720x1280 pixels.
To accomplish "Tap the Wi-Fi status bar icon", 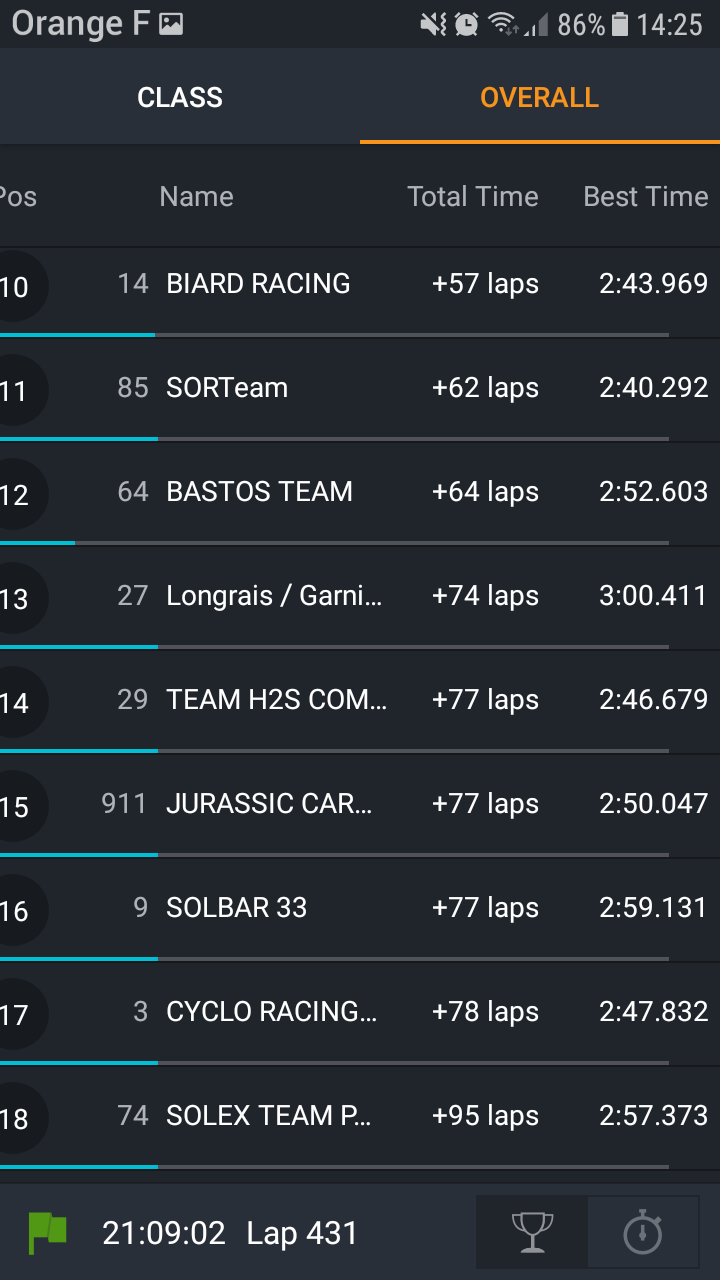I will click(503, 24).
